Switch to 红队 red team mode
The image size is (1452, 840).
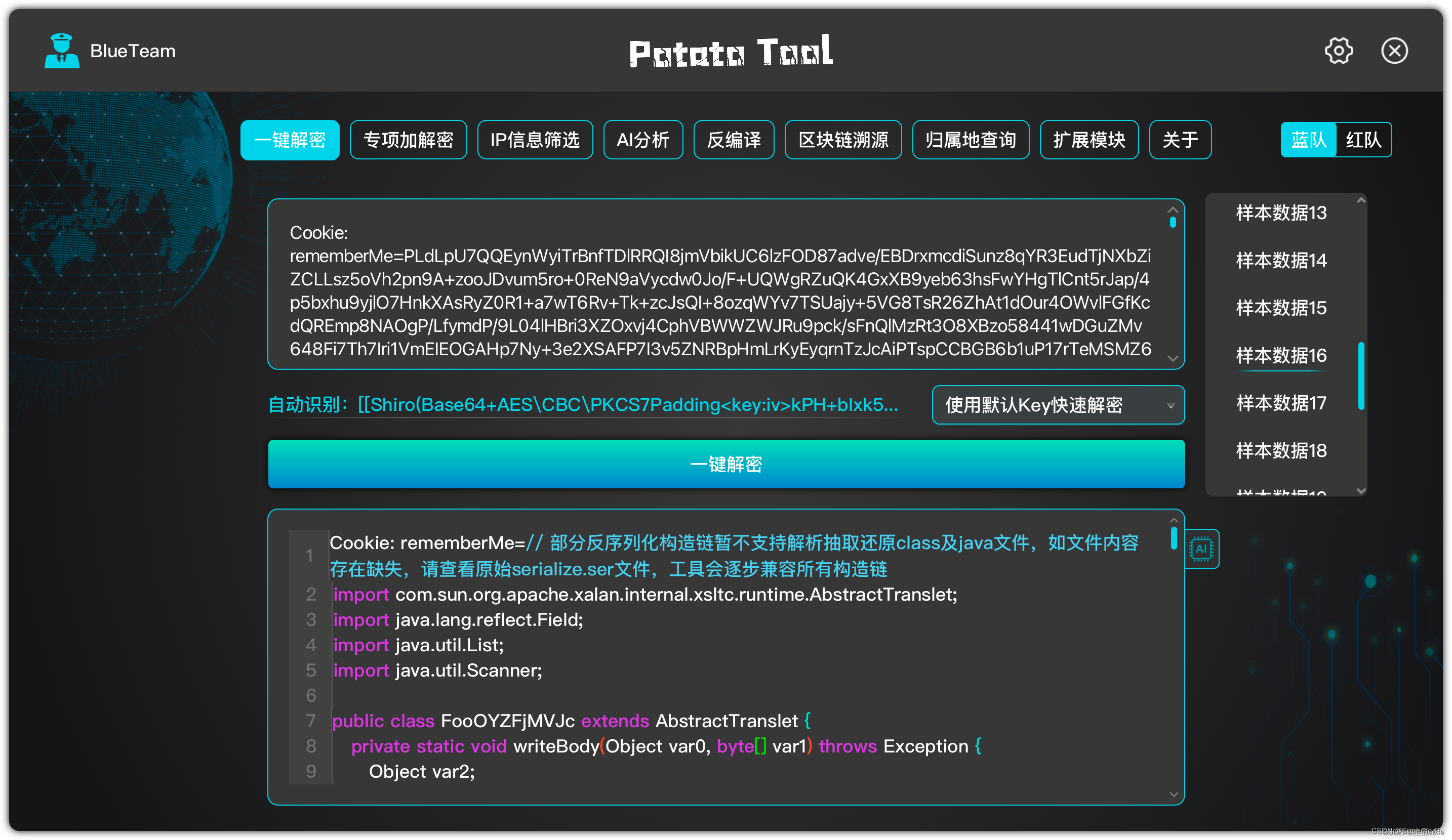[1363, 139]
